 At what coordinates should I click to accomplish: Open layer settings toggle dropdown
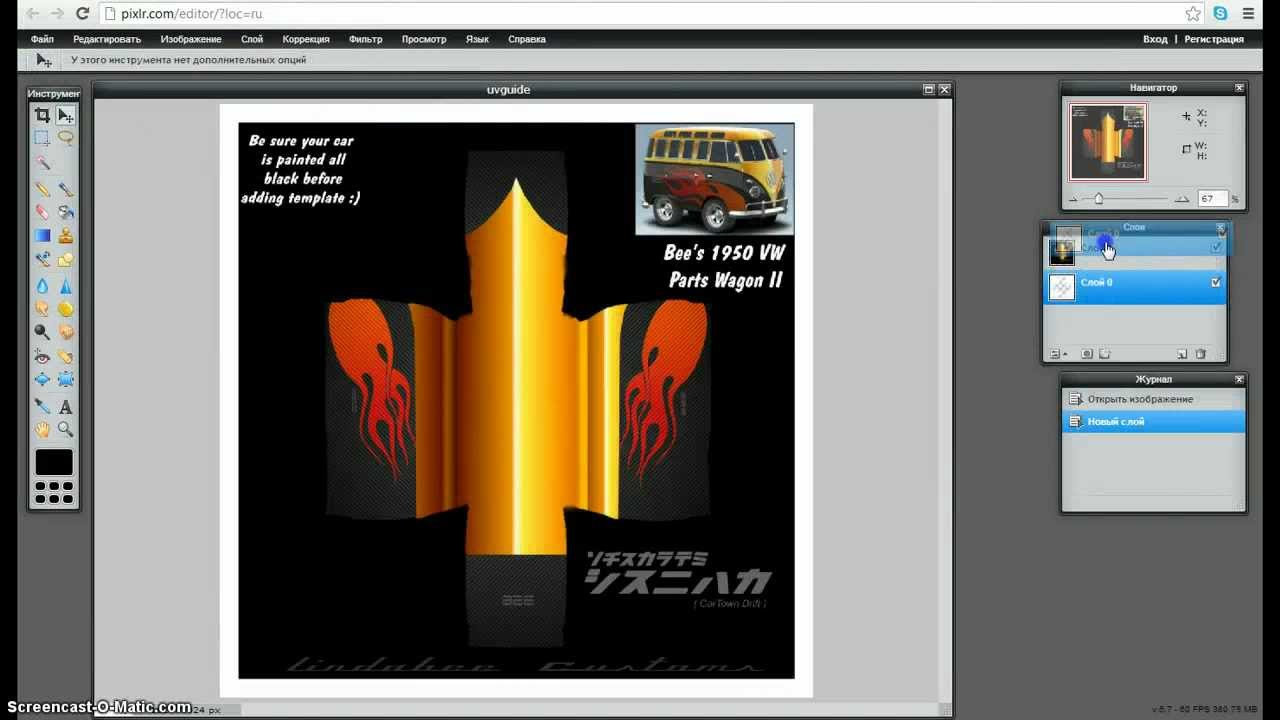pyautogui.click(x=1058, y=354)
